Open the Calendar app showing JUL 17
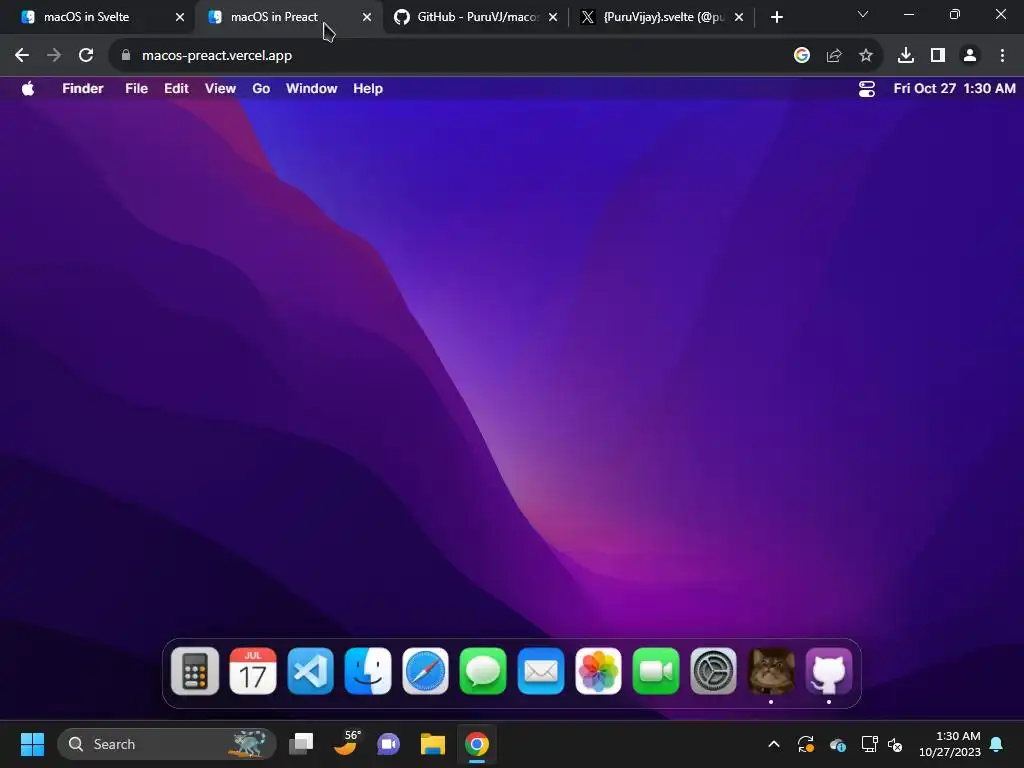Image resolution: width=1024 pixels, height=768 pixels. pyautogui.click(x=253, y=671)
